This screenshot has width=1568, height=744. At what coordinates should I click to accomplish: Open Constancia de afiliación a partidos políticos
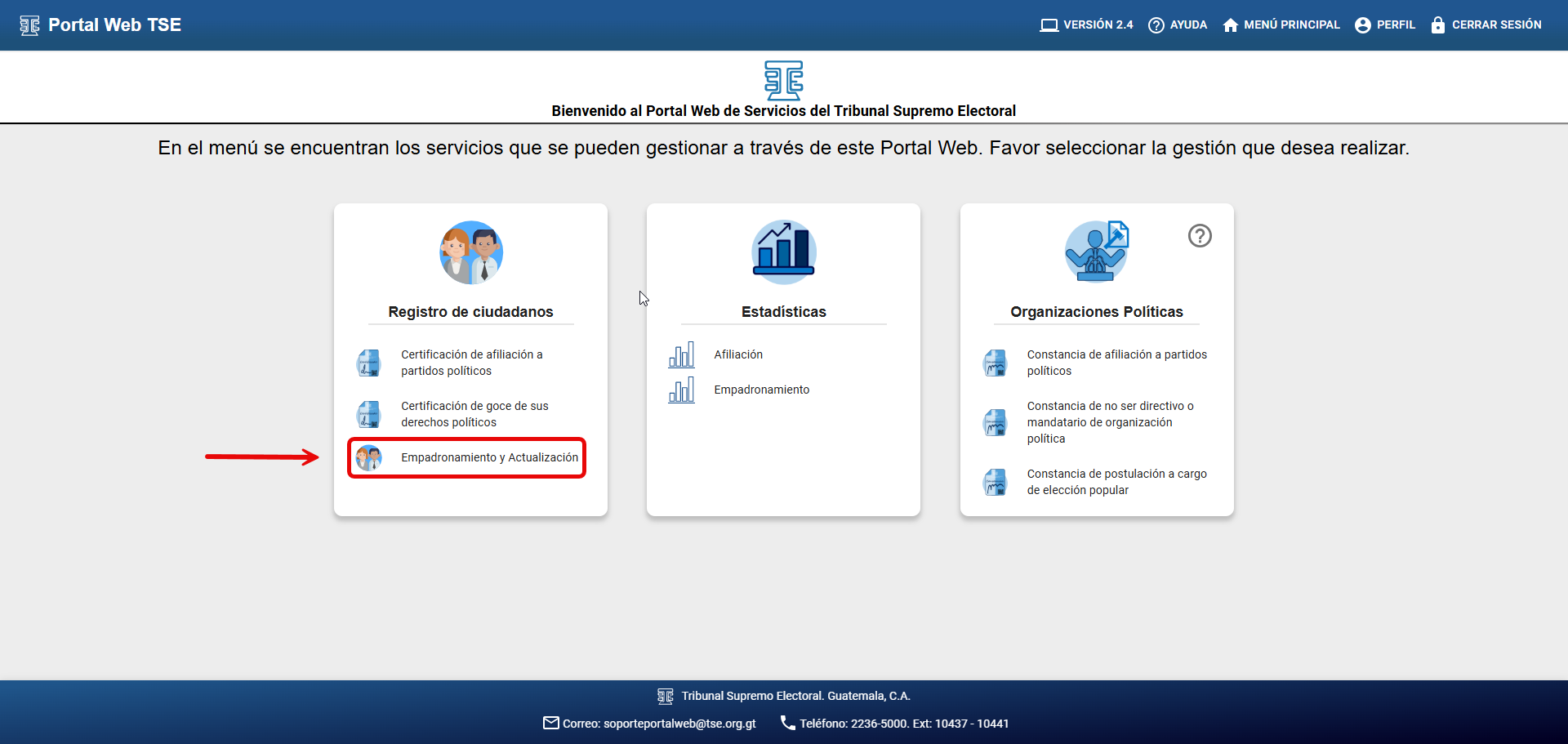[1117, 363]
